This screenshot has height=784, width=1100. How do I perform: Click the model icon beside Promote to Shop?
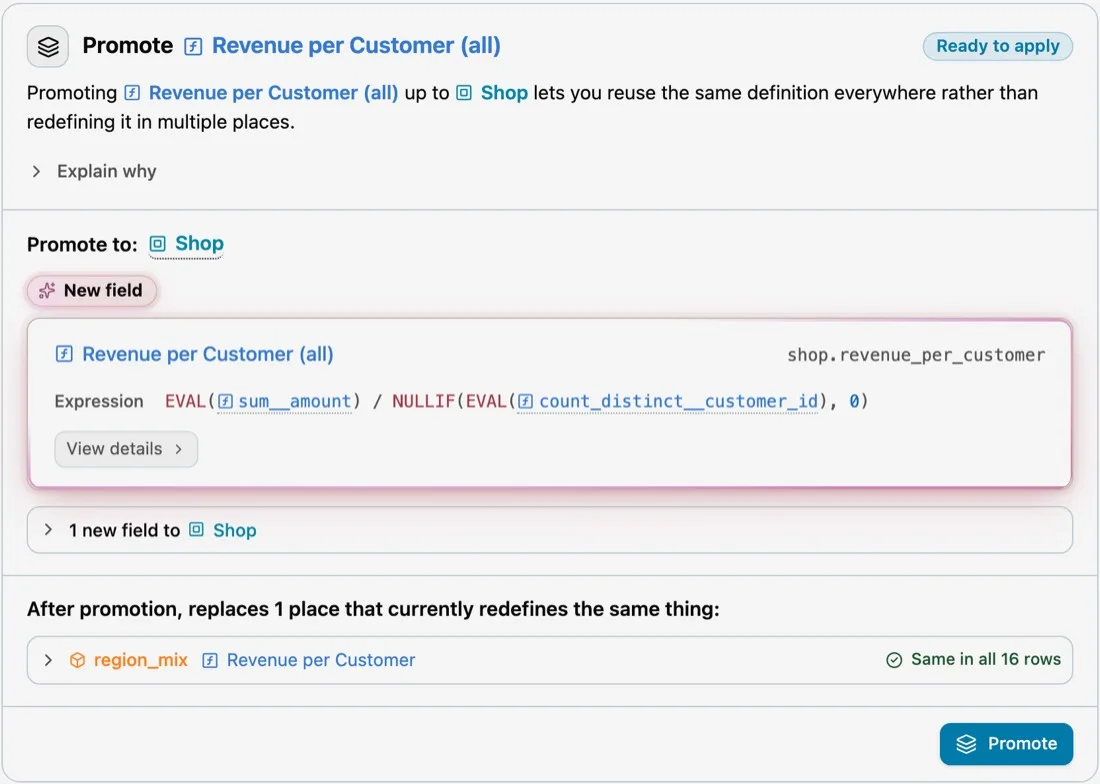(x=158, y=243)
